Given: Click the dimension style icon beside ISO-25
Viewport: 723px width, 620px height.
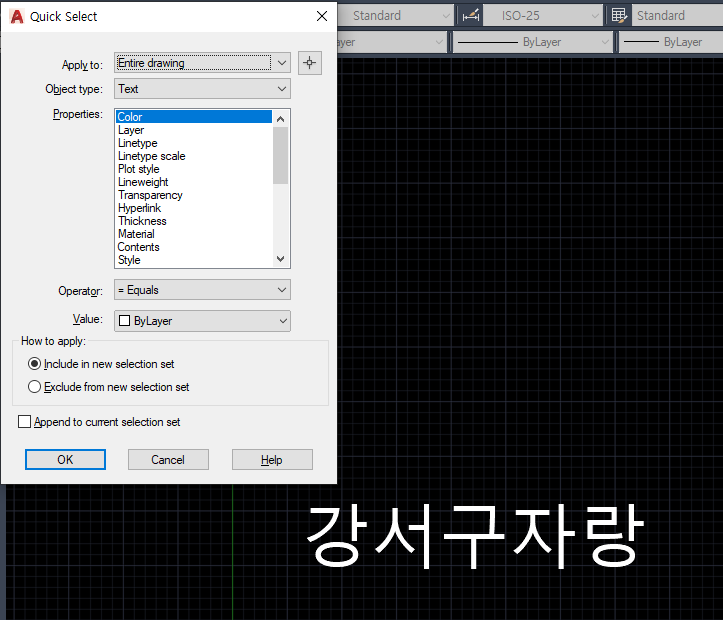Looking at the screenshot, I should pyautogui.click(x=470, y=16).
